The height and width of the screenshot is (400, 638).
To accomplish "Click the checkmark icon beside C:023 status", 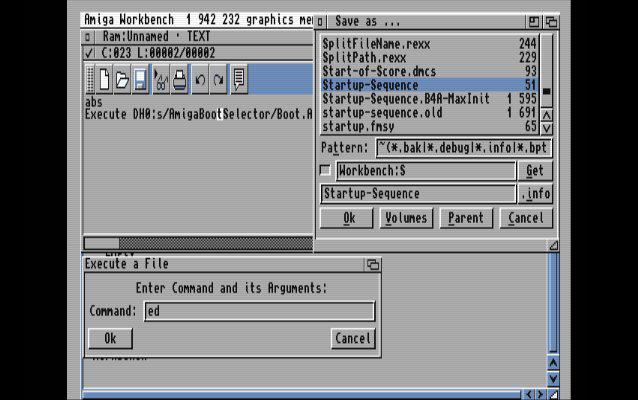I will (x=89, y=53).
